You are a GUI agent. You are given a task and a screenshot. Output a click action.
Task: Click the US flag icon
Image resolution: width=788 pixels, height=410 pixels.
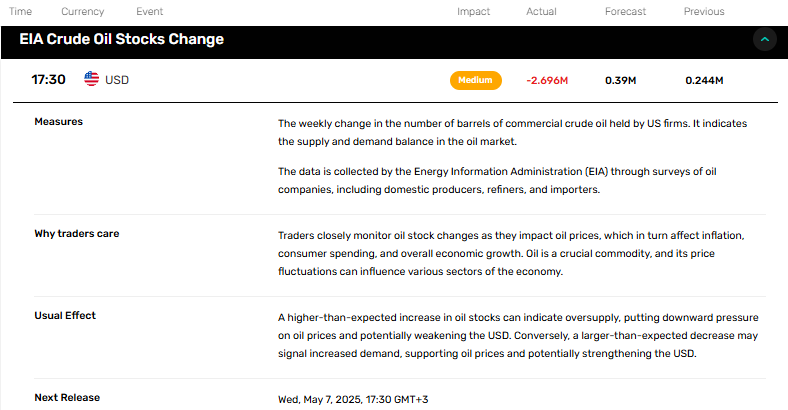(x=91, y=79)
